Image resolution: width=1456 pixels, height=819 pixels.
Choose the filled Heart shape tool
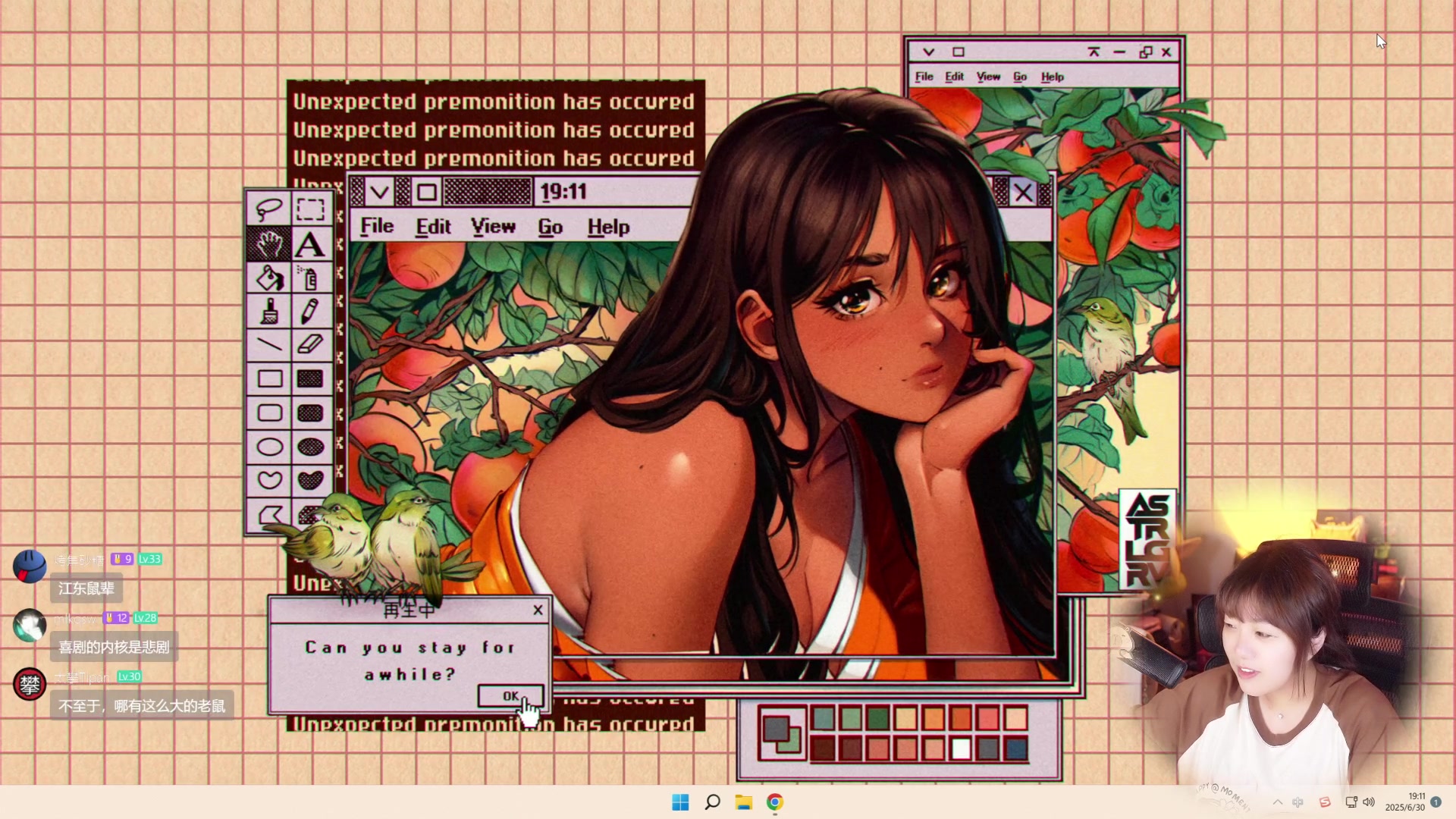tap(310, 479)
